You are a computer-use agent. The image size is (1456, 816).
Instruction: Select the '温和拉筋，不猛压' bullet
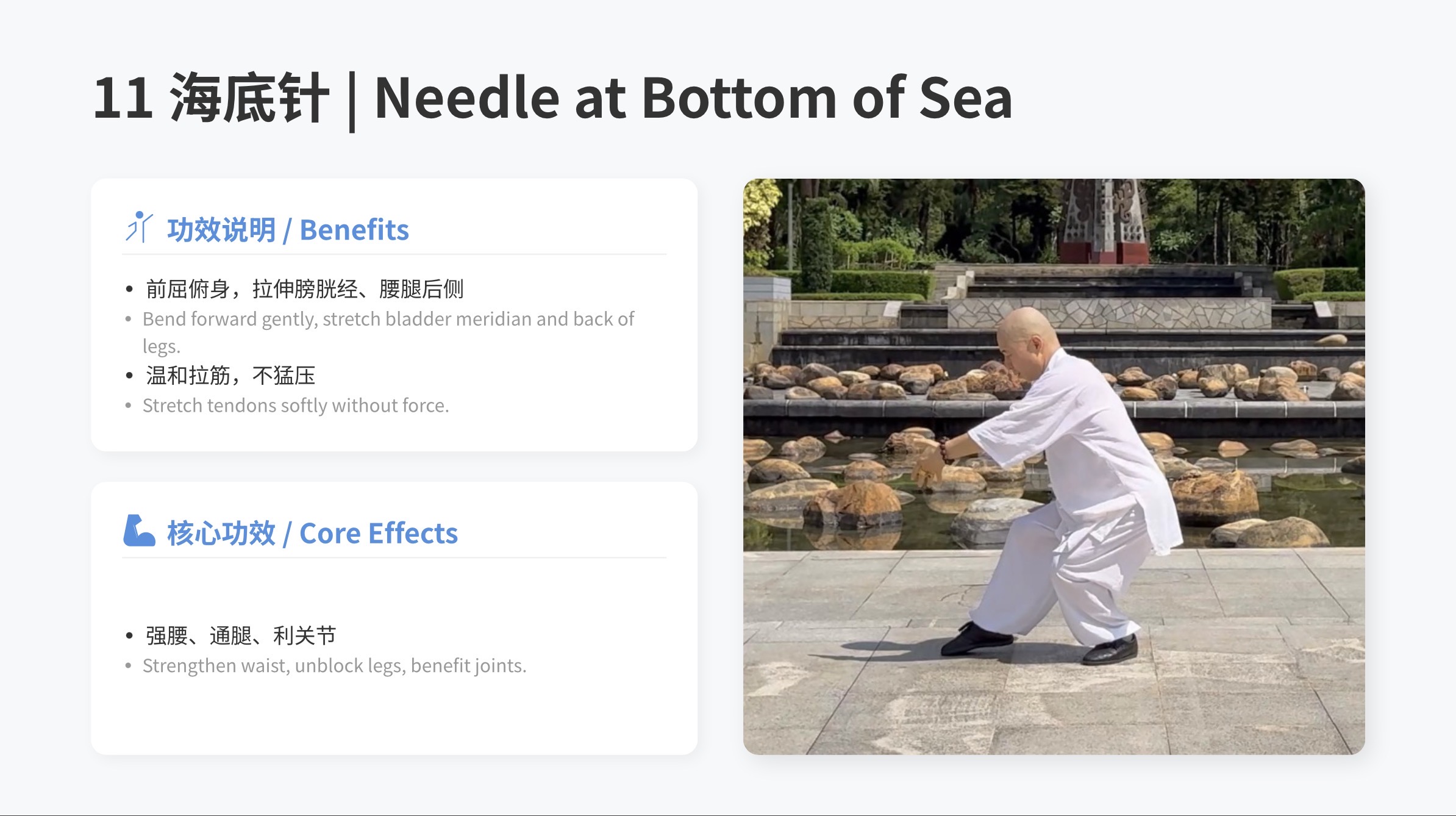pyautogui.click(x=230, y=376)
